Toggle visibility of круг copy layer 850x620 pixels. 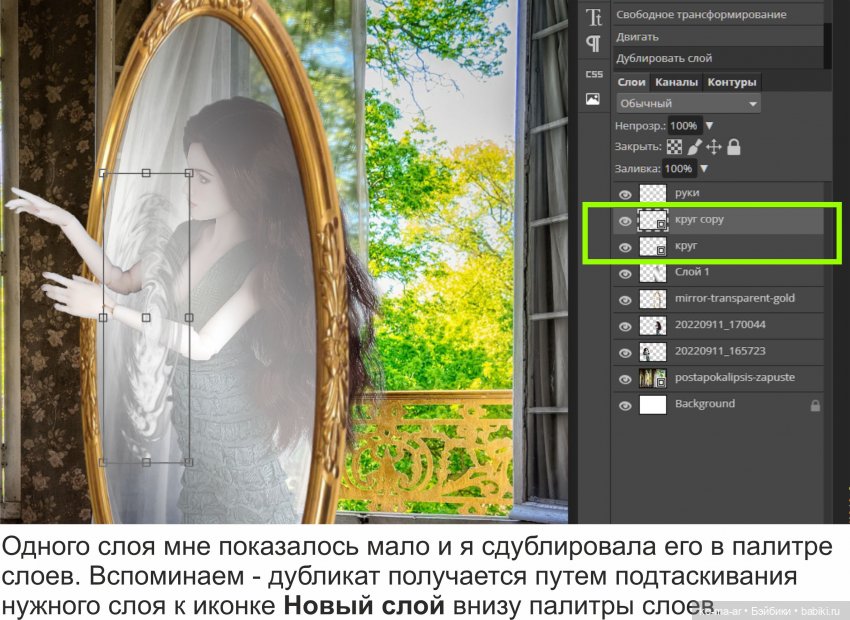click(625, 219)
